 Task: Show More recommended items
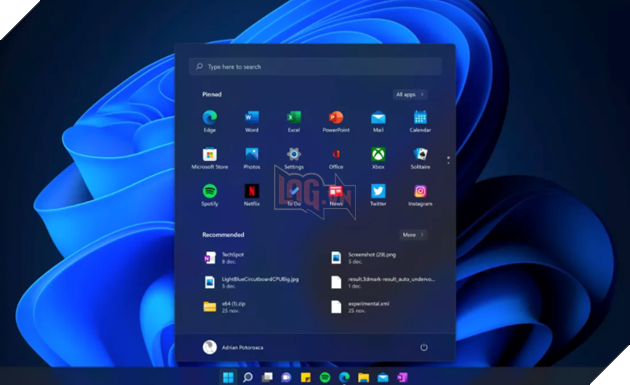pyautogui.click(x=413, y=235)
